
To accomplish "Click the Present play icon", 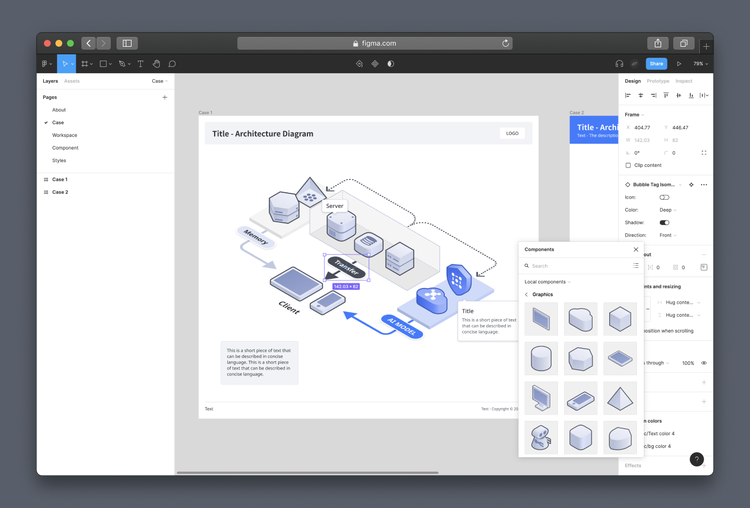I will (x=679, y=64).
